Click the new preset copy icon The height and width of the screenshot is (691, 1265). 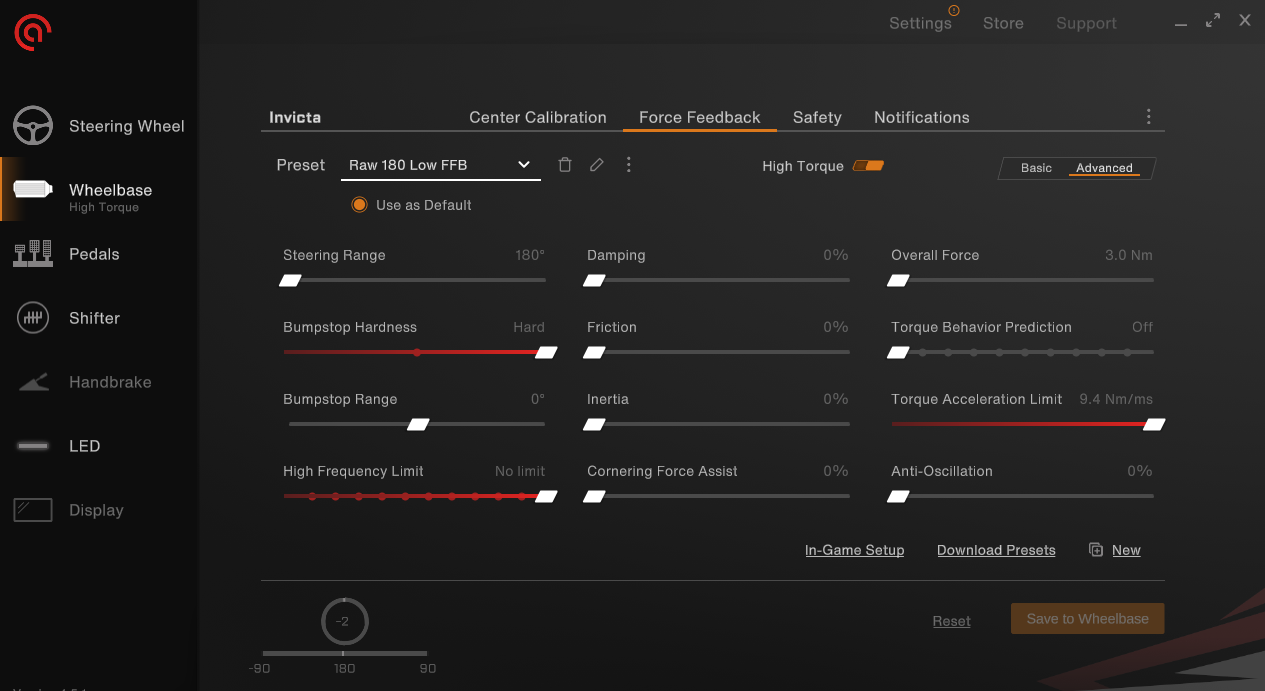(1096, 550)
